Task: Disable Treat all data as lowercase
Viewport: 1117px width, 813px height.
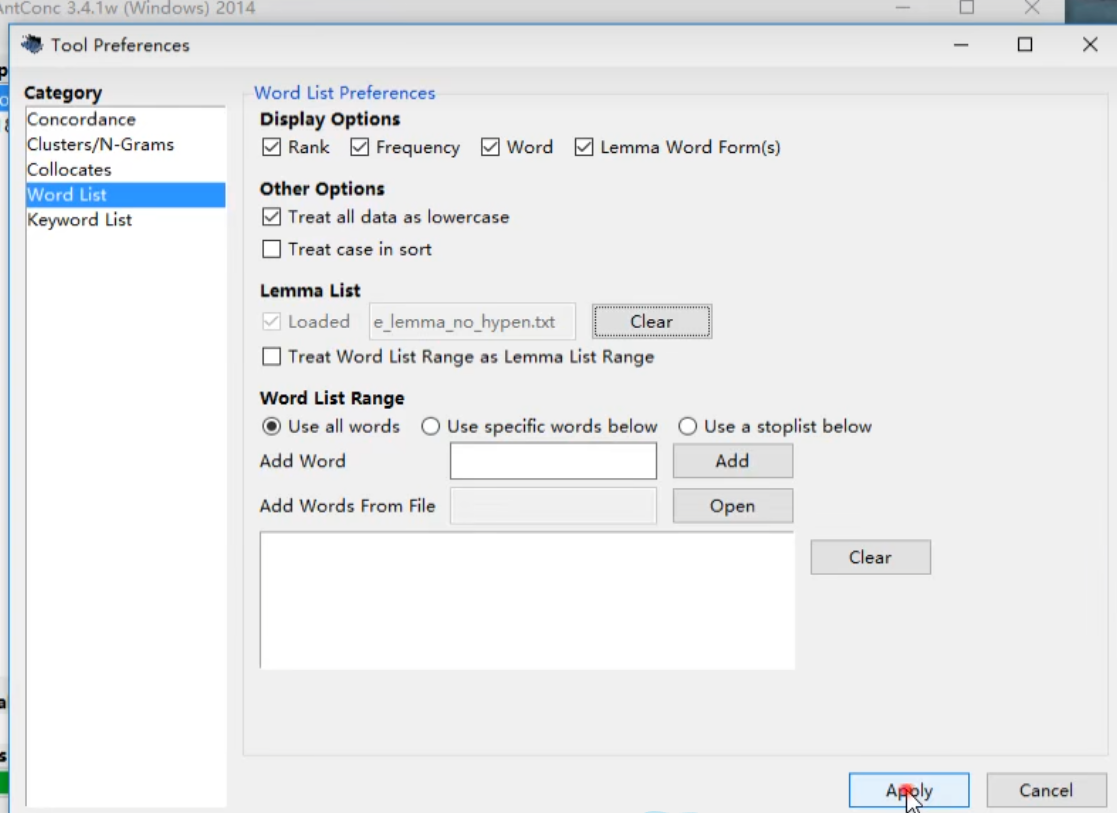Action: 271,217
